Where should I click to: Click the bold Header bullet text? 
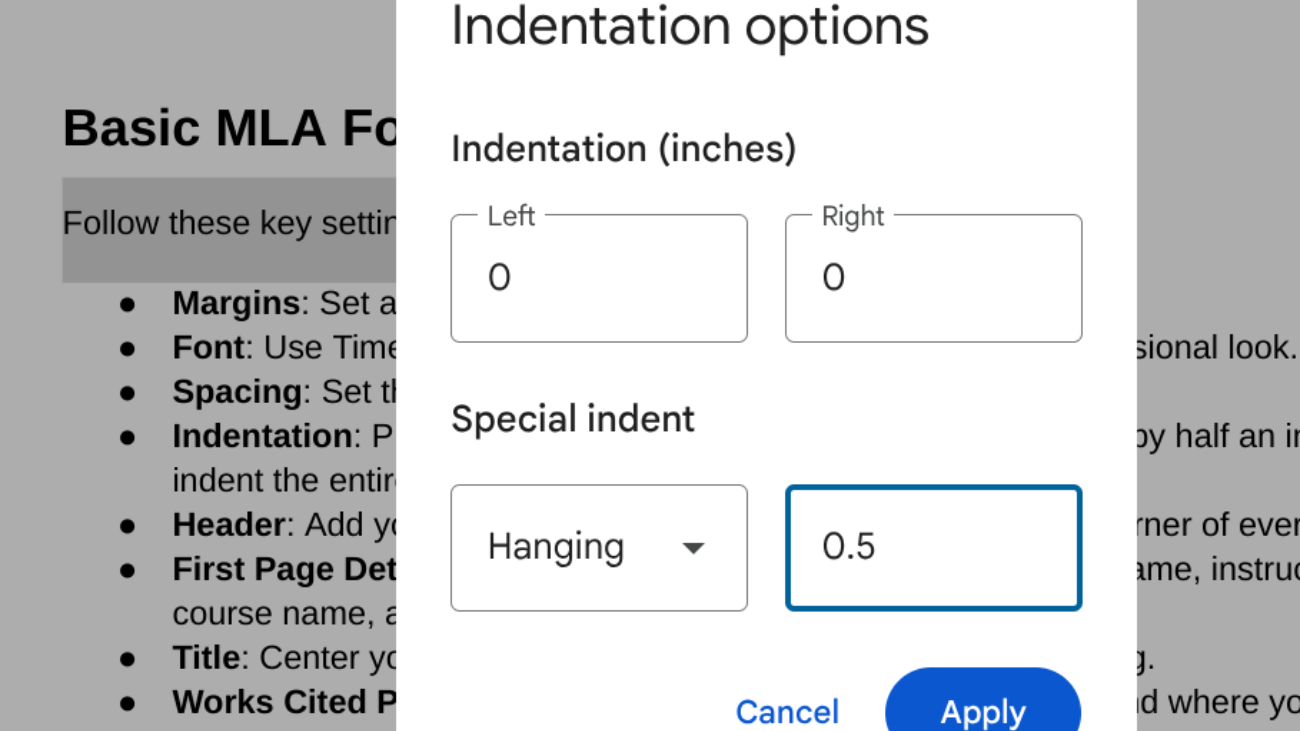pos(228,525)
